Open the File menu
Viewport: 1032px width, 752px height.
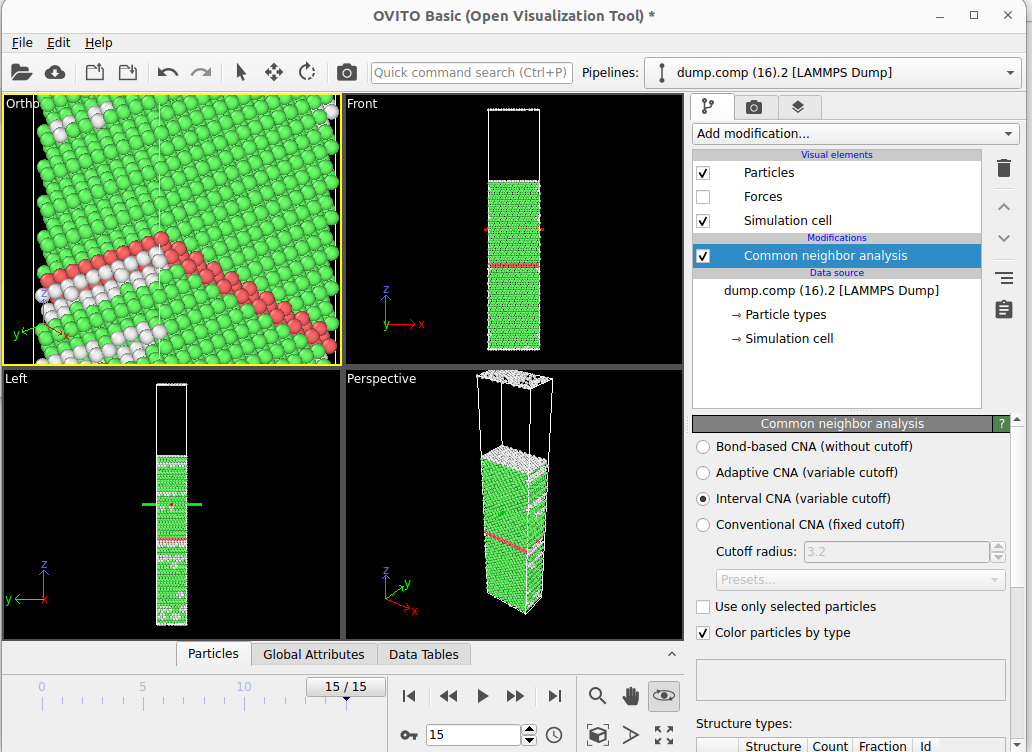pos(22,43)
